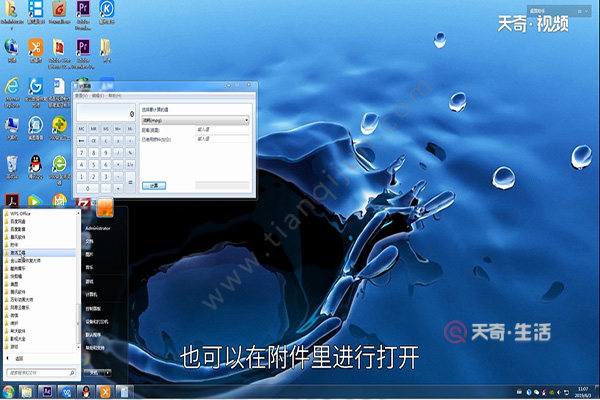Open QQ penguin desktop icon
The width and height of the screenshot is (600, 400).
pyautogui.click(x=36, y=161)
